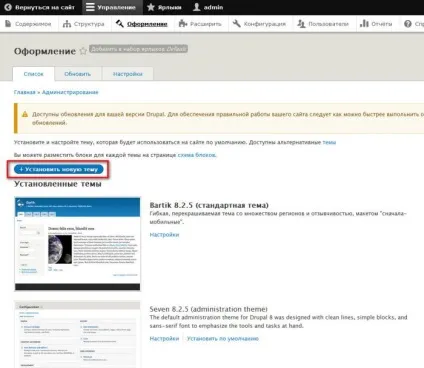Click the shortcut star next to Оформление title
This screenshot has width=424, height=368.
click(x=83, y=51)
